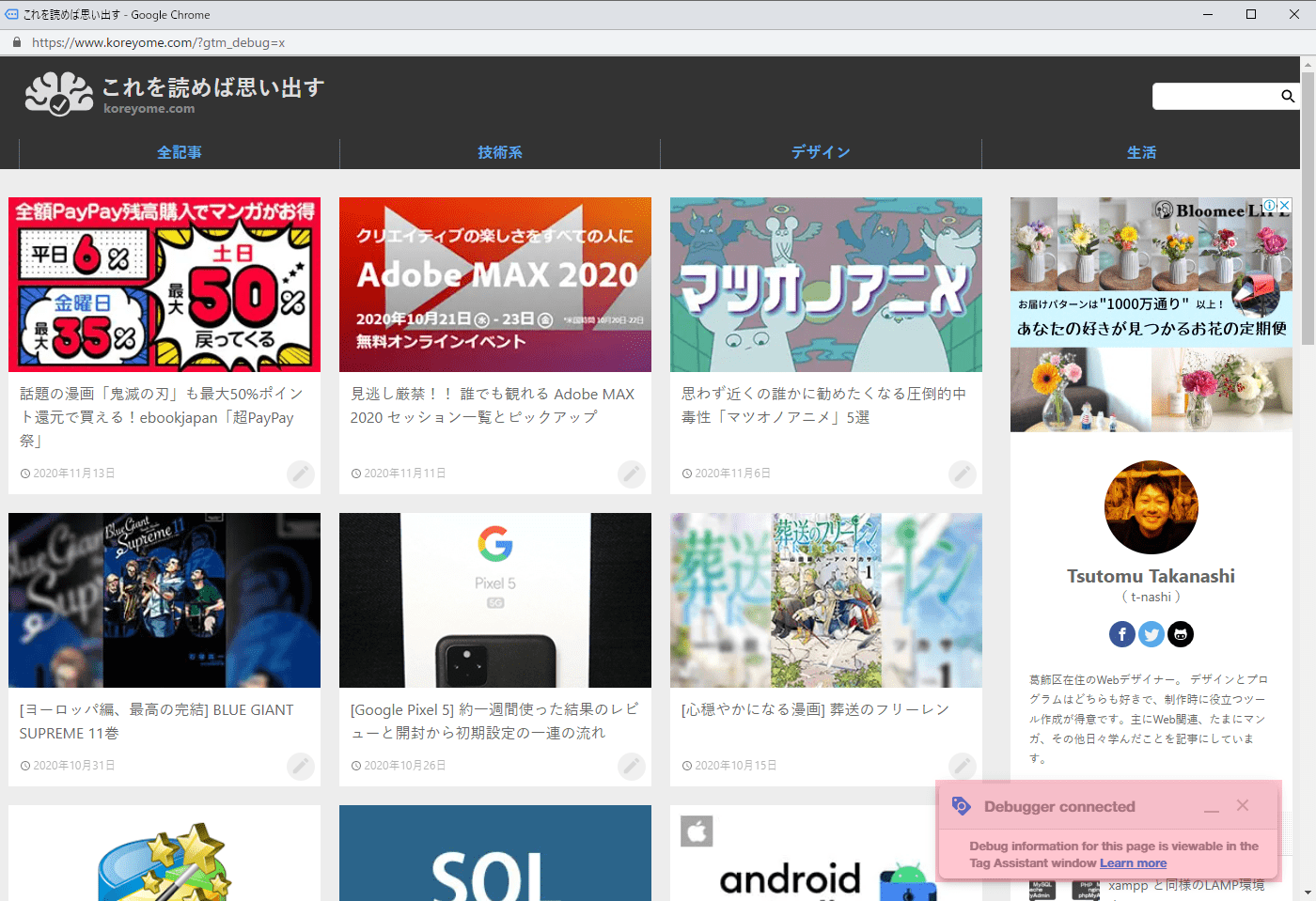
Task: Click the site search input field
Action: (x=1214, y=96)
